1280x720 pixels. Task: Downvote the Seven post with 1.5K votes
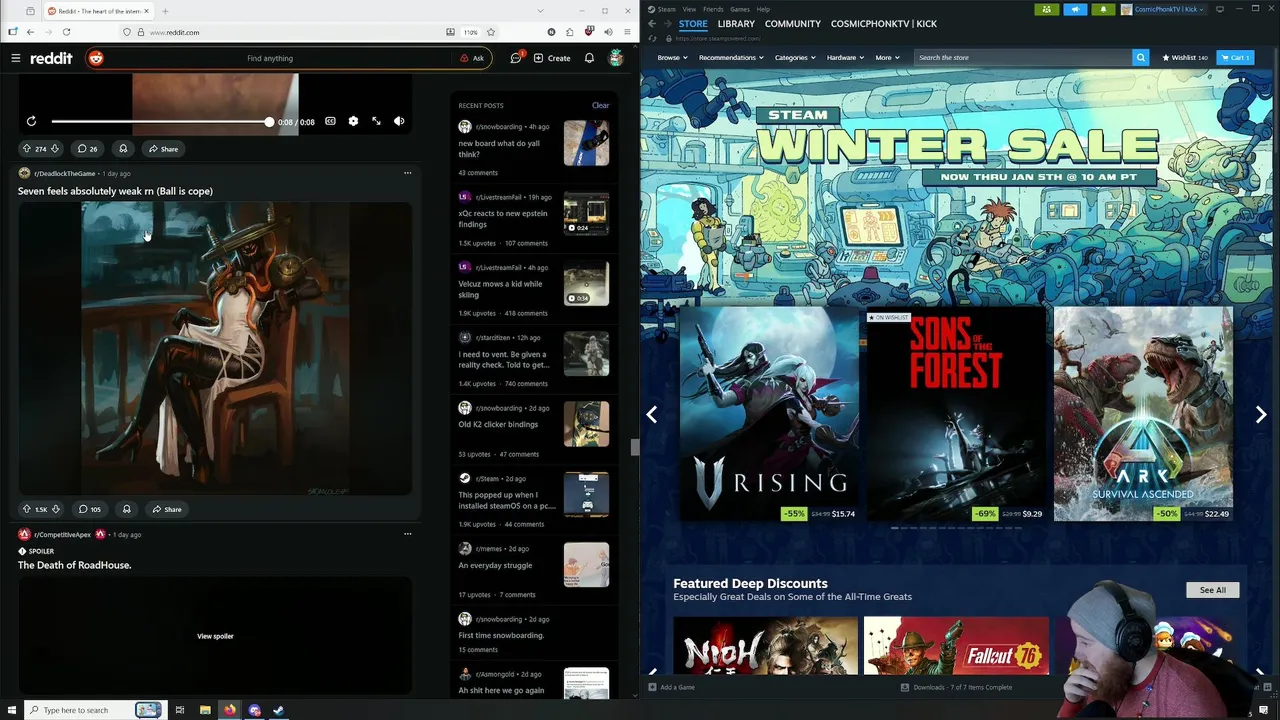pos(56,509)
